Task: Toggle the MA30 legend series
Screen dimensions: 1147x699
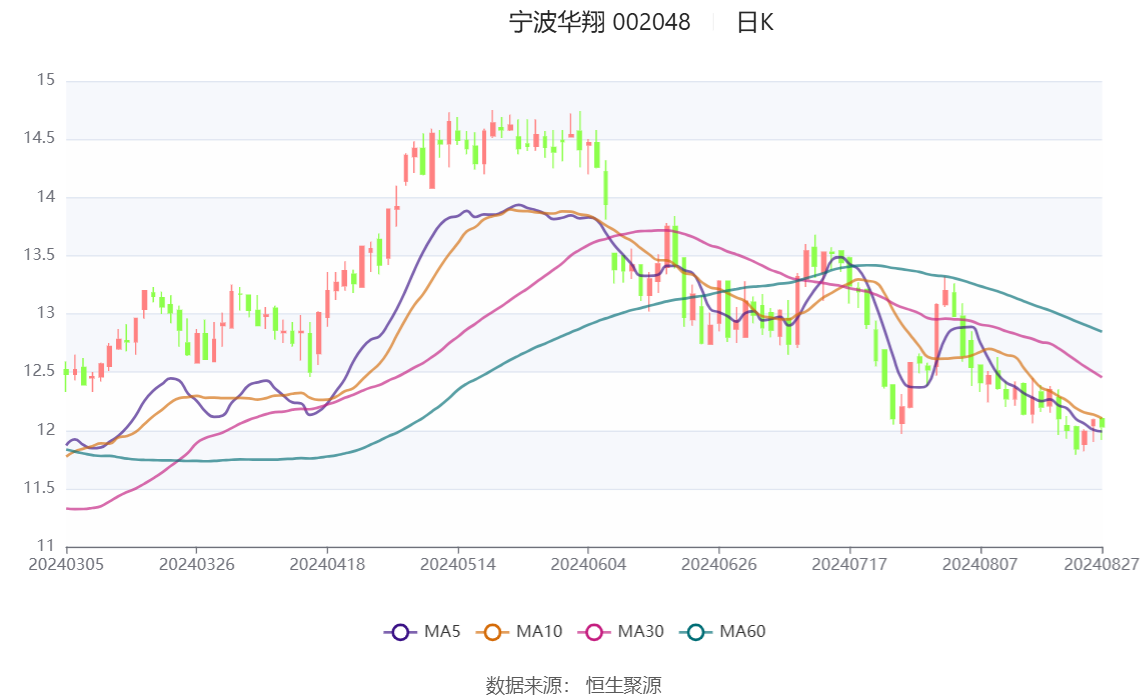Action: (x=620, y=632)
